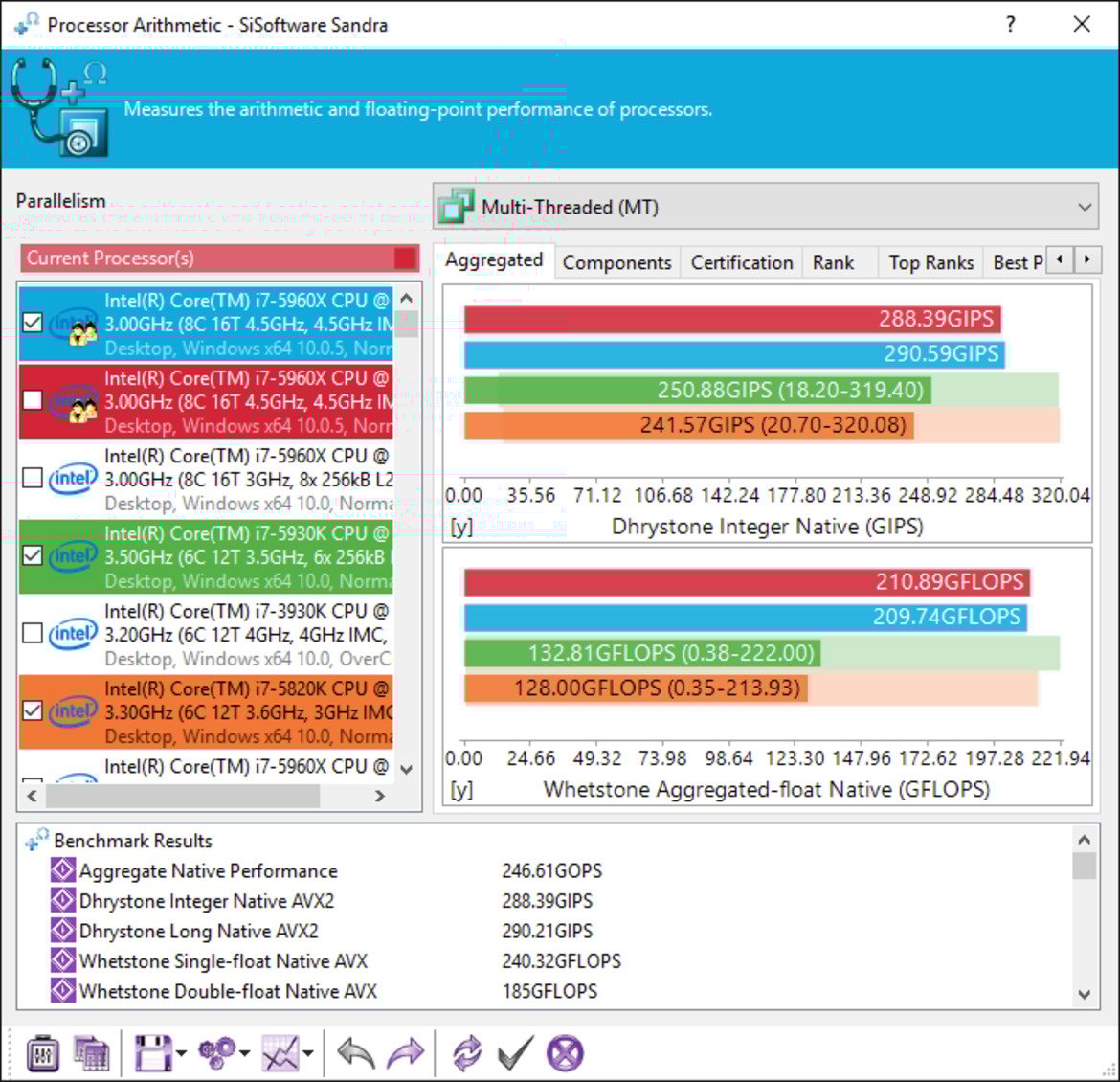
Task: Click the Benchmark Results scroll up arrow
Action: (x=1085, y=840)
